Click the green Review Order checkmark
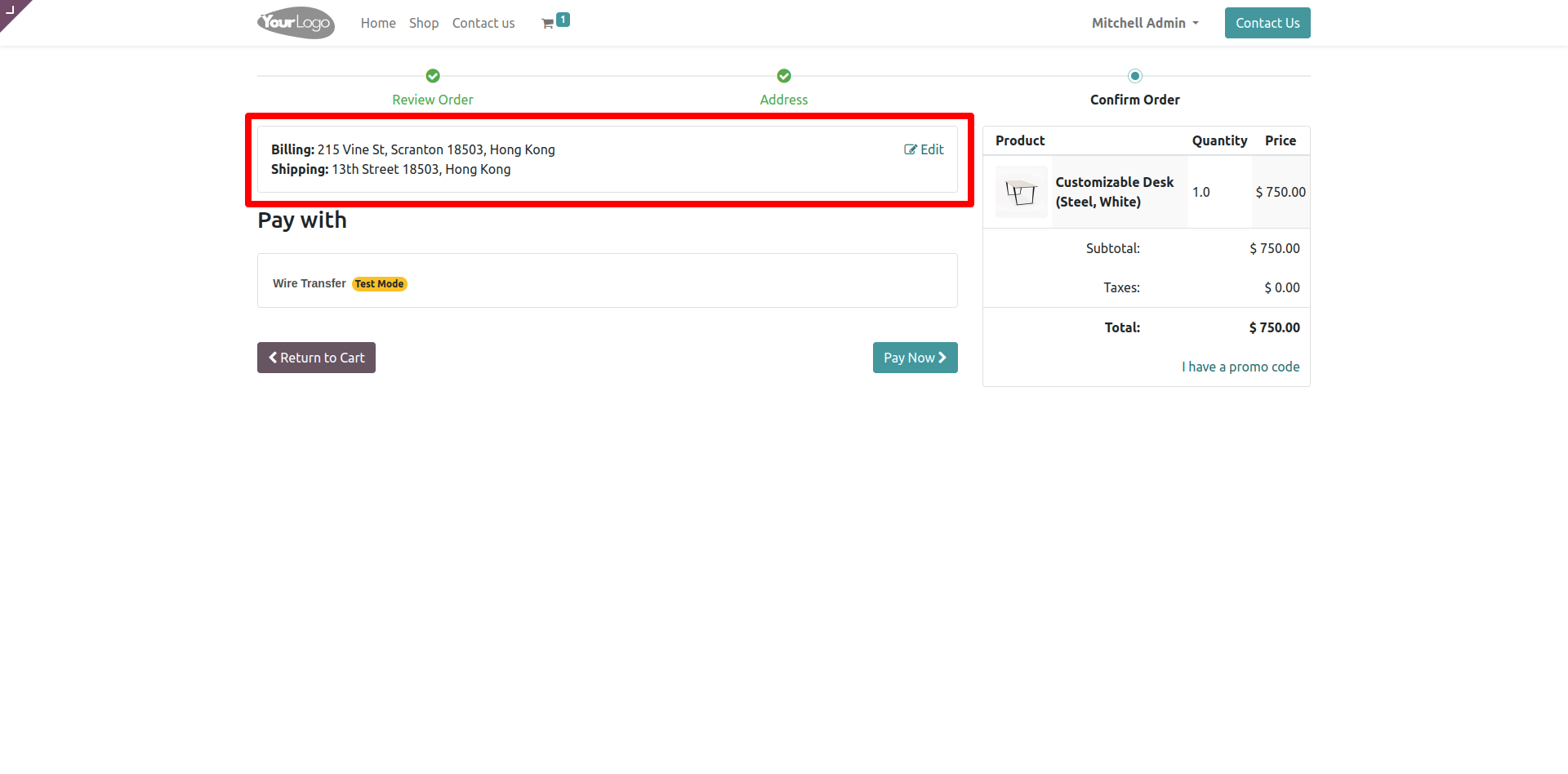This screenshot has height=774, width=1568. pos(433,76)
